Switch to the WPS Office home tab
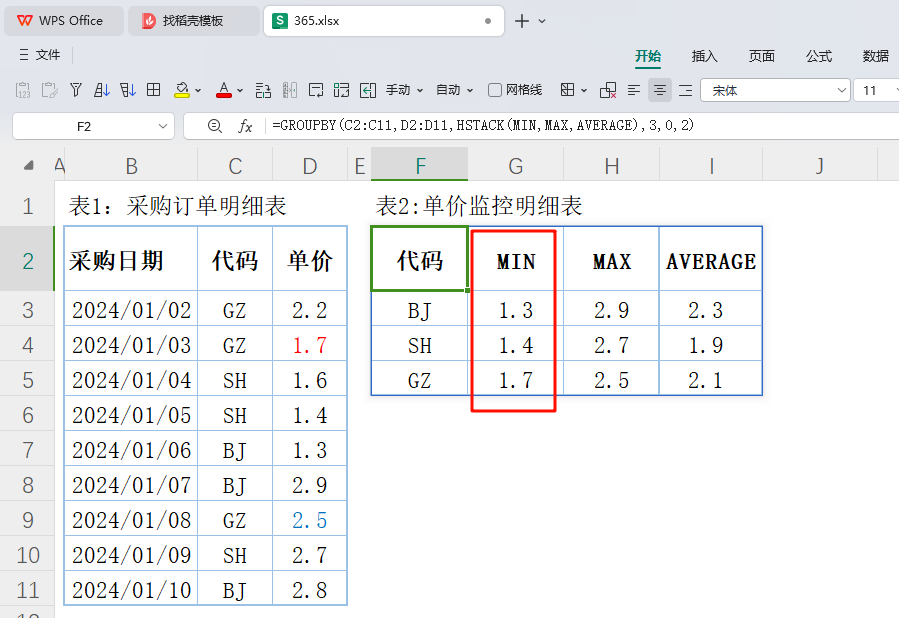This screenshot has height=618, width=899. [64, 21]
